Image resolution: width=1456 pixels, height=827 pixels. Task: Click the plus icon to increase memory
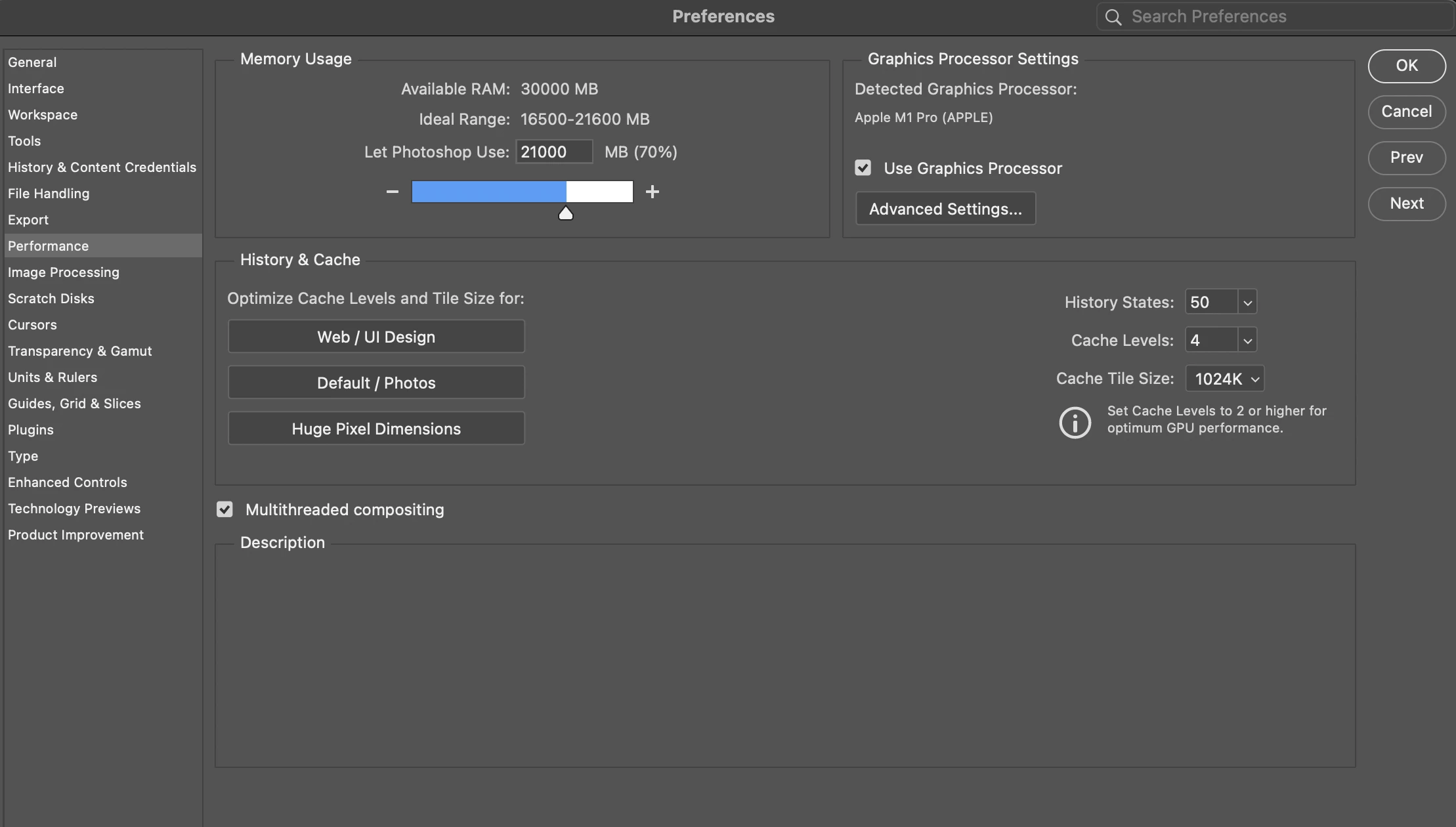tap(652, 192)
